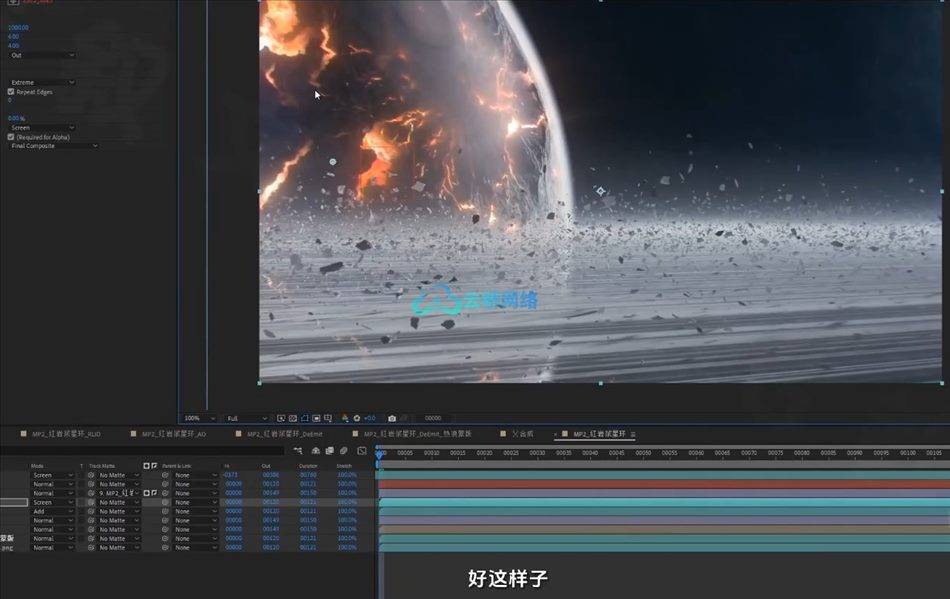Select the red layer bar in timeline
Screen dimensions: 950x599
664,484
